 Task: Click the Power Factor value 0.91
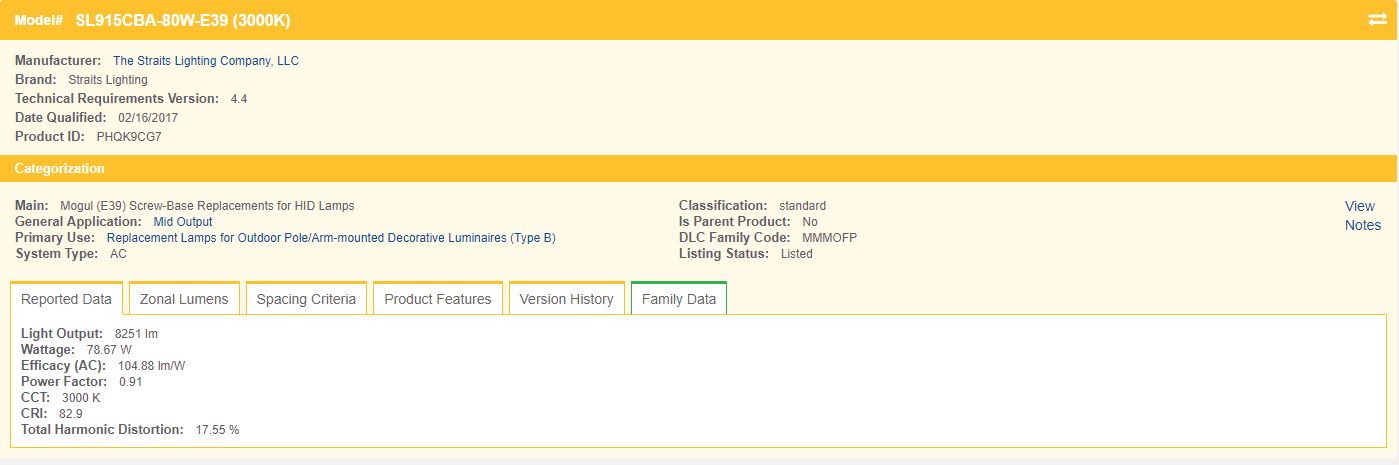click(130, 382)
